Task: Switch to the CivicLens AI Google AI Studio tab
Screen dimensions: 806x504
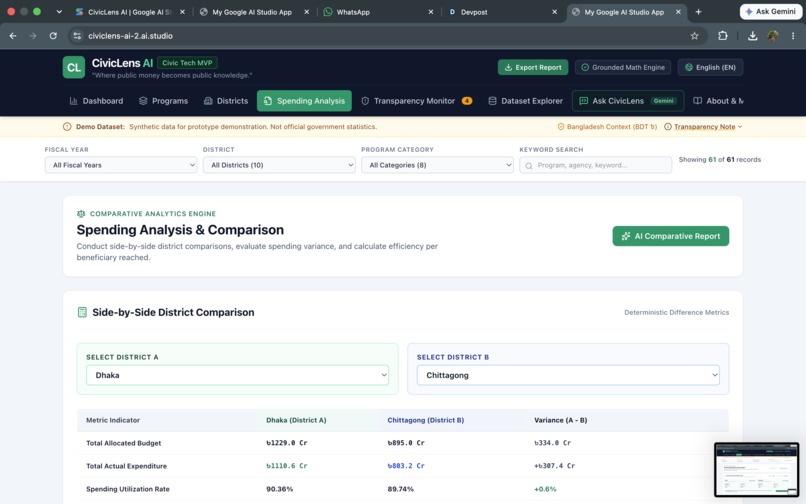Action: [x=130, y=12]
